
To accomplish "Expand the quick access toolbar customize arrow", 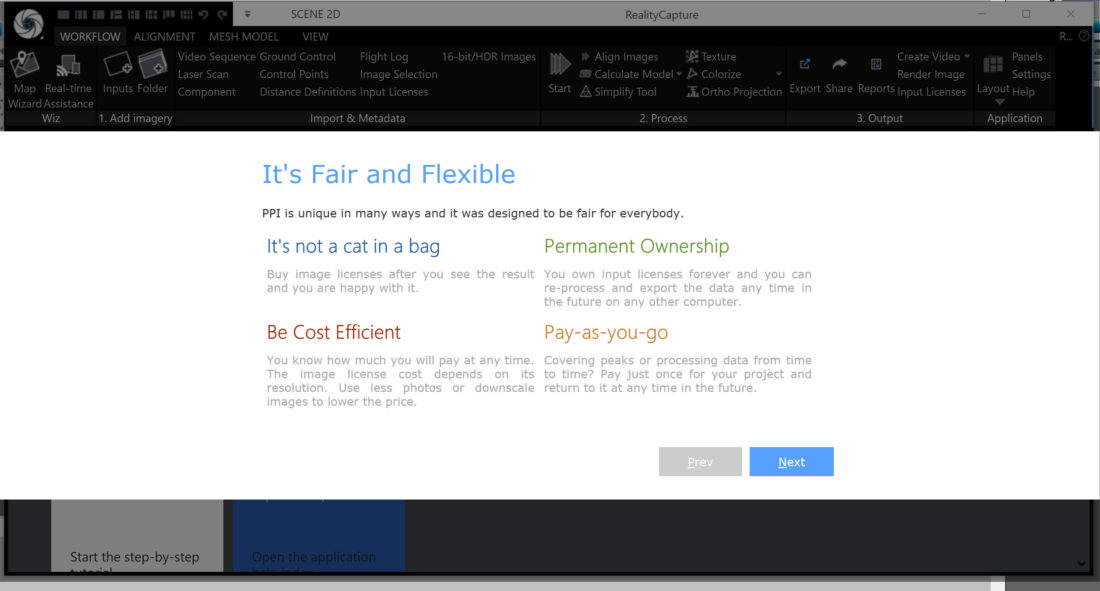I will click(x=247, y=14).
